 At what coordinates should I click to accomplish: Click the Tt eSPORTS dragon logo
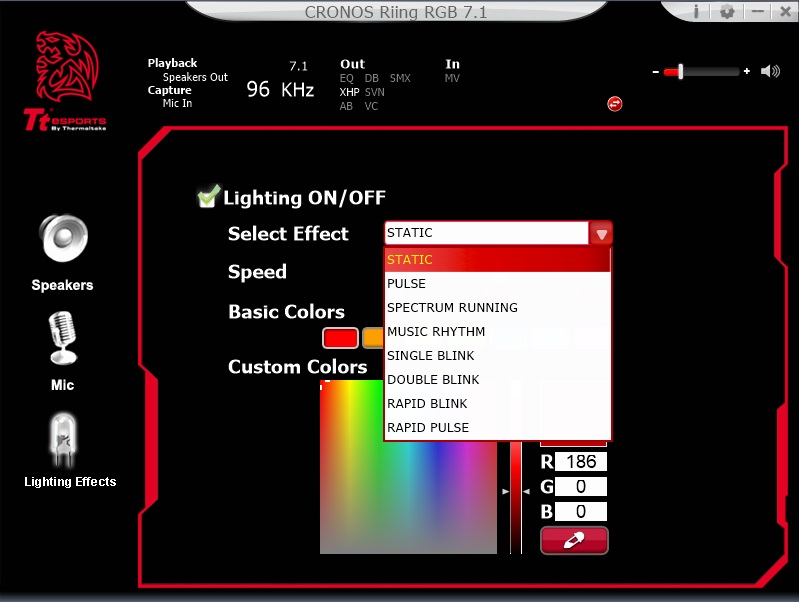[65, 82]
